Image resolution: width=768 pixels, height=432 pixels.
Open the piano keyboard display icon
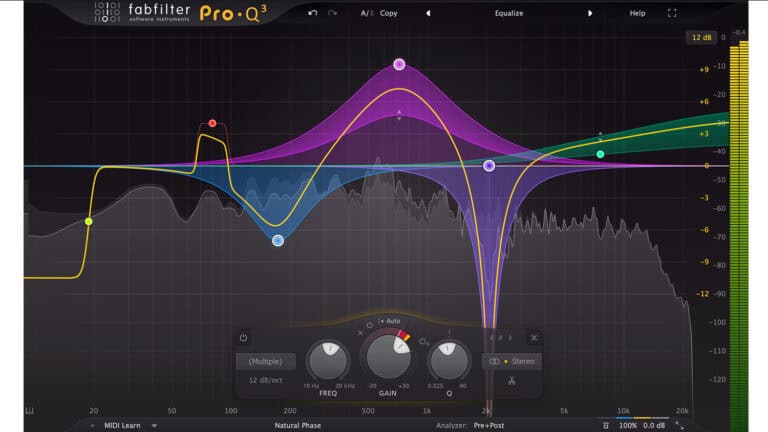[x=29, y=411]
